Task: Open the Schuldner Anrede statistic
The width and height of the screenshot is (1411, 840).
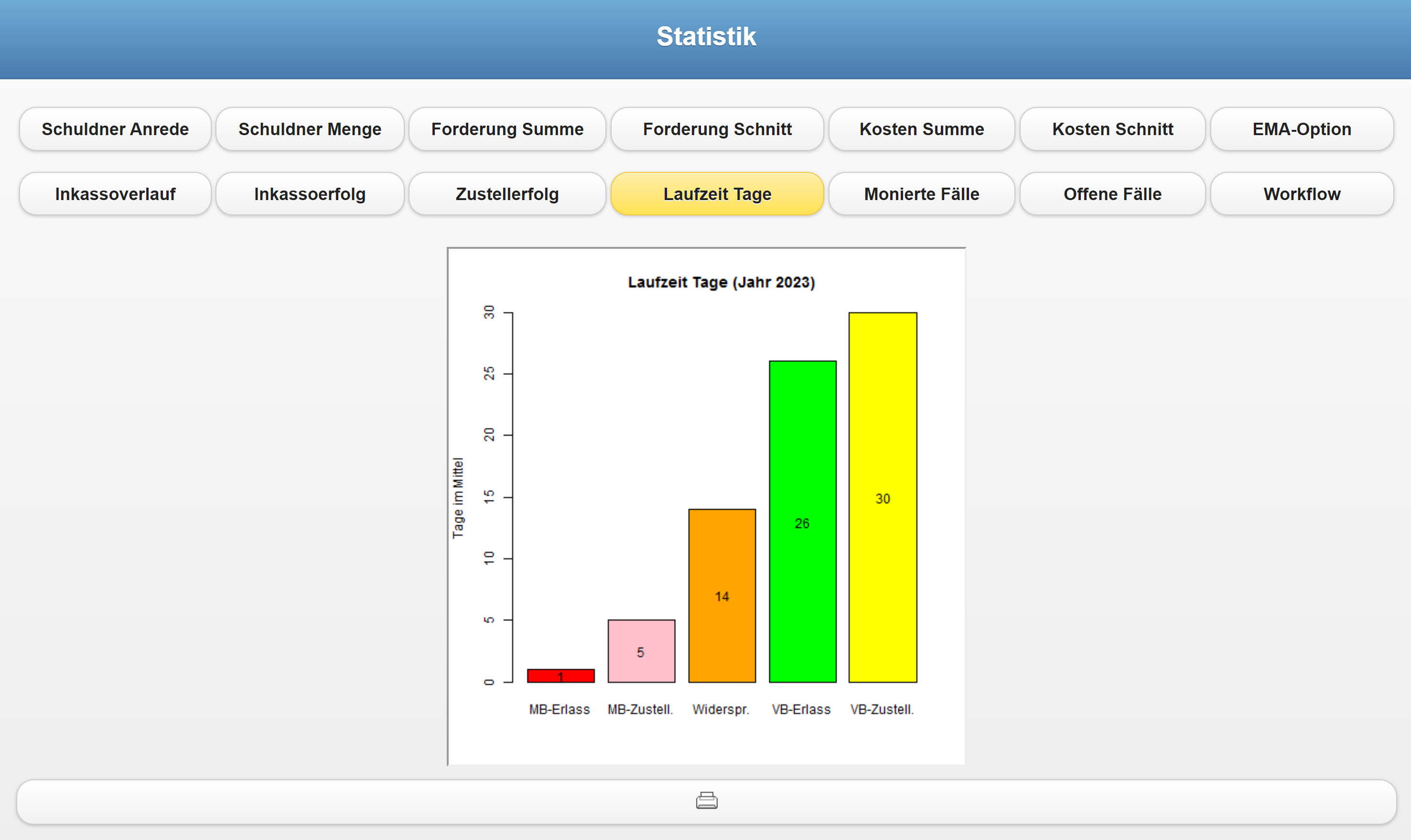Action: pos(115,129)
